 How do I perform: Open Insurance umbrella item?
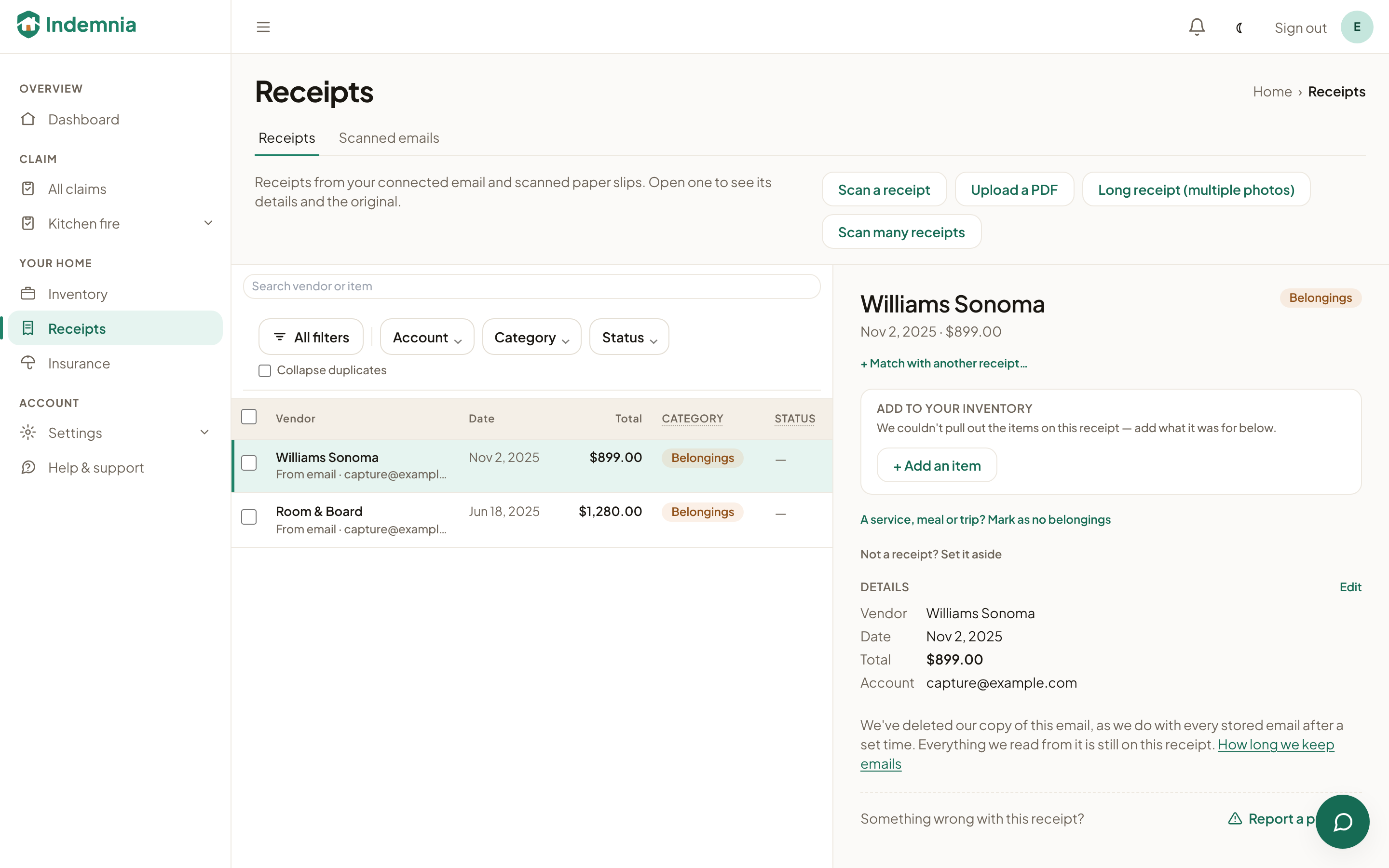(79, 364)
